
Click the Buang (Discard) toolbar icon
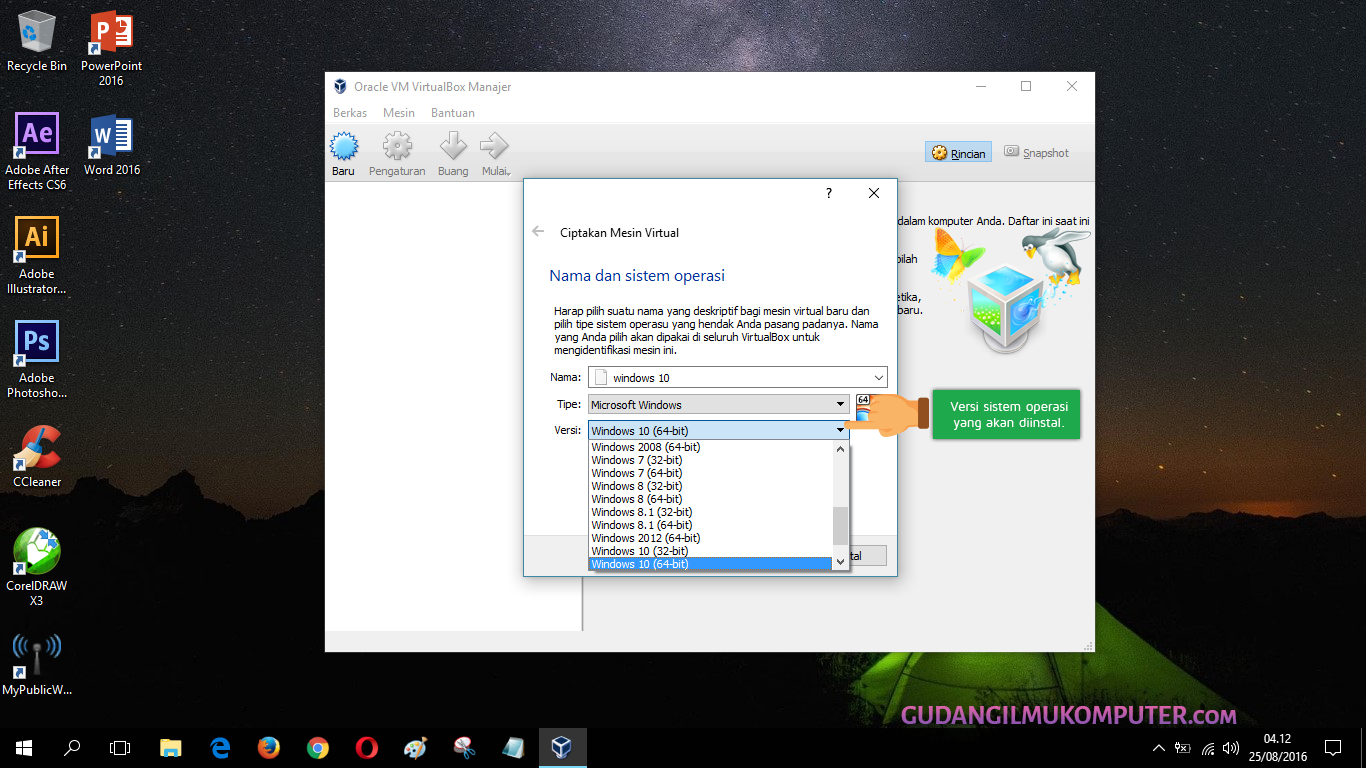tap(453, 155)
